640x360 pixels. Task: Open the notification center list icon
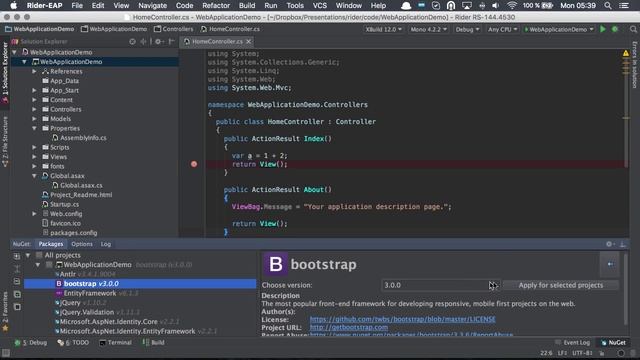624,5
